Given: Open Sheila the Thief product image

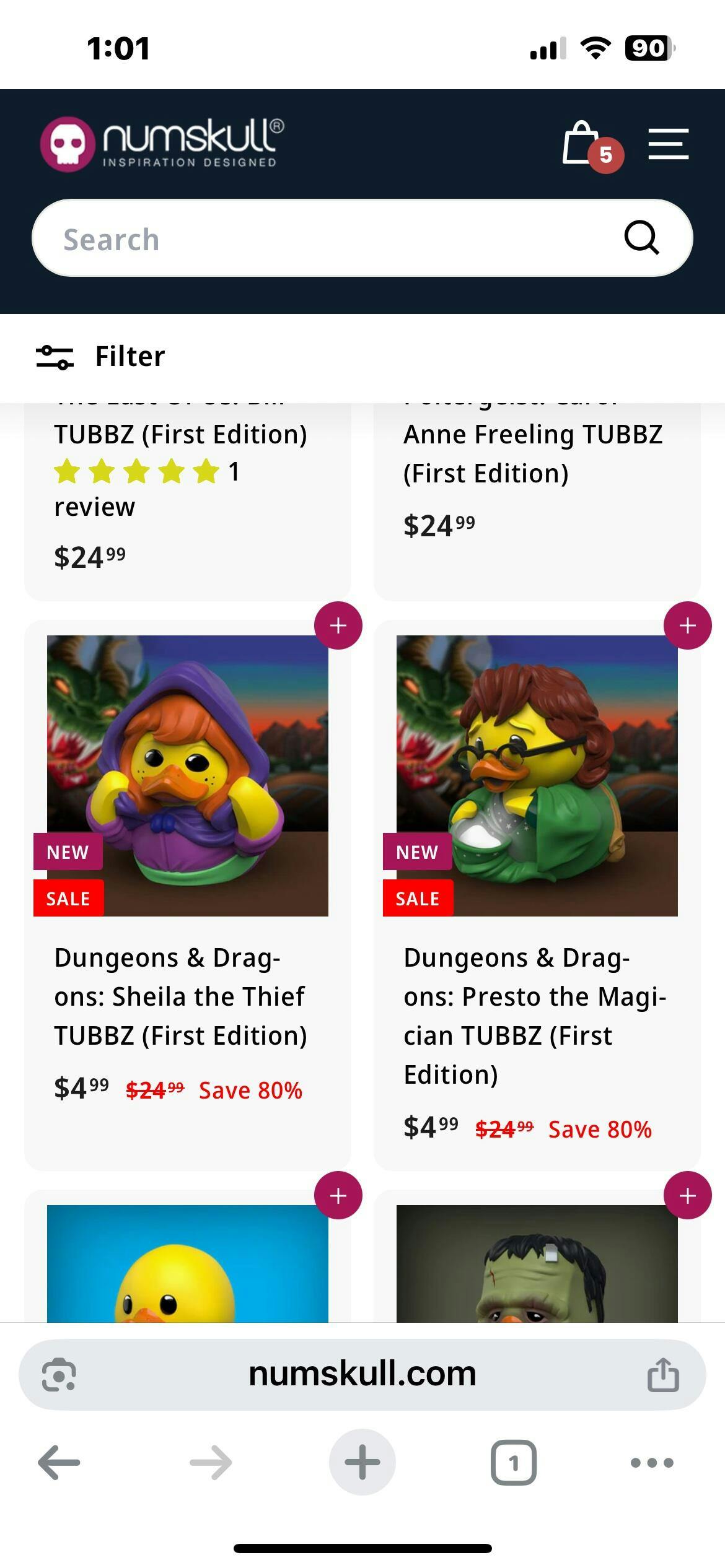Looking at the screenshot, I should pyautogui.click(x=188, y=775).
